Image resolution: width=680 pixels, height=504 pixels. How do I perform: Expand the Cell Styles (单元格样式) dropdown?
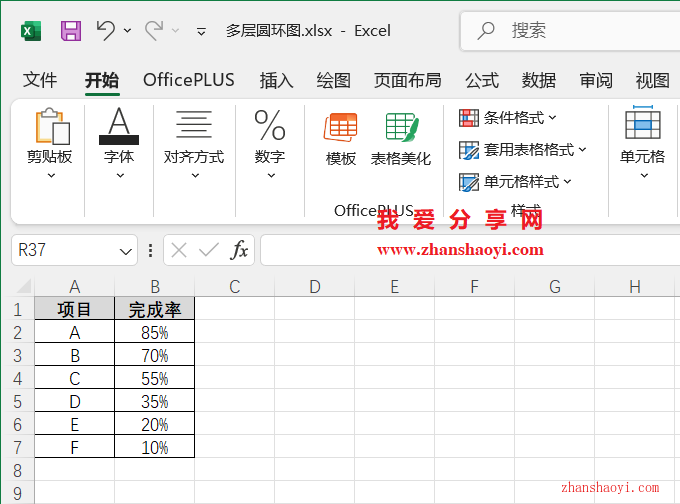[515, 182]
